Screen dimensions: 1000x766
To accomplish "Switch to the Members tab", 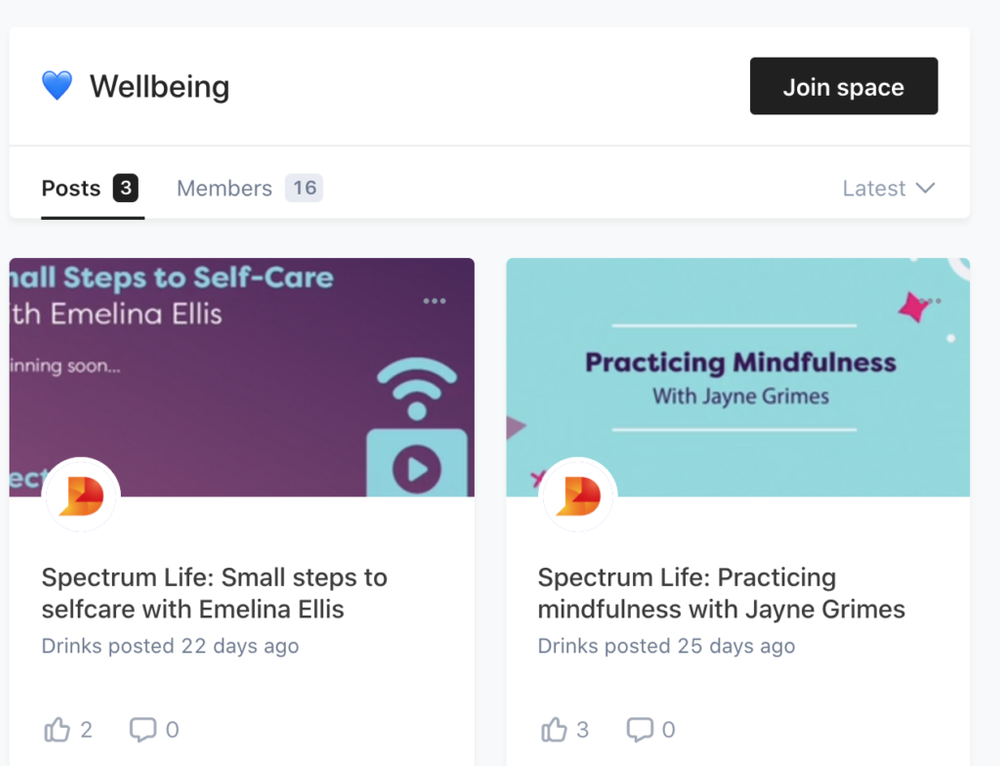I will coord(249,188).
